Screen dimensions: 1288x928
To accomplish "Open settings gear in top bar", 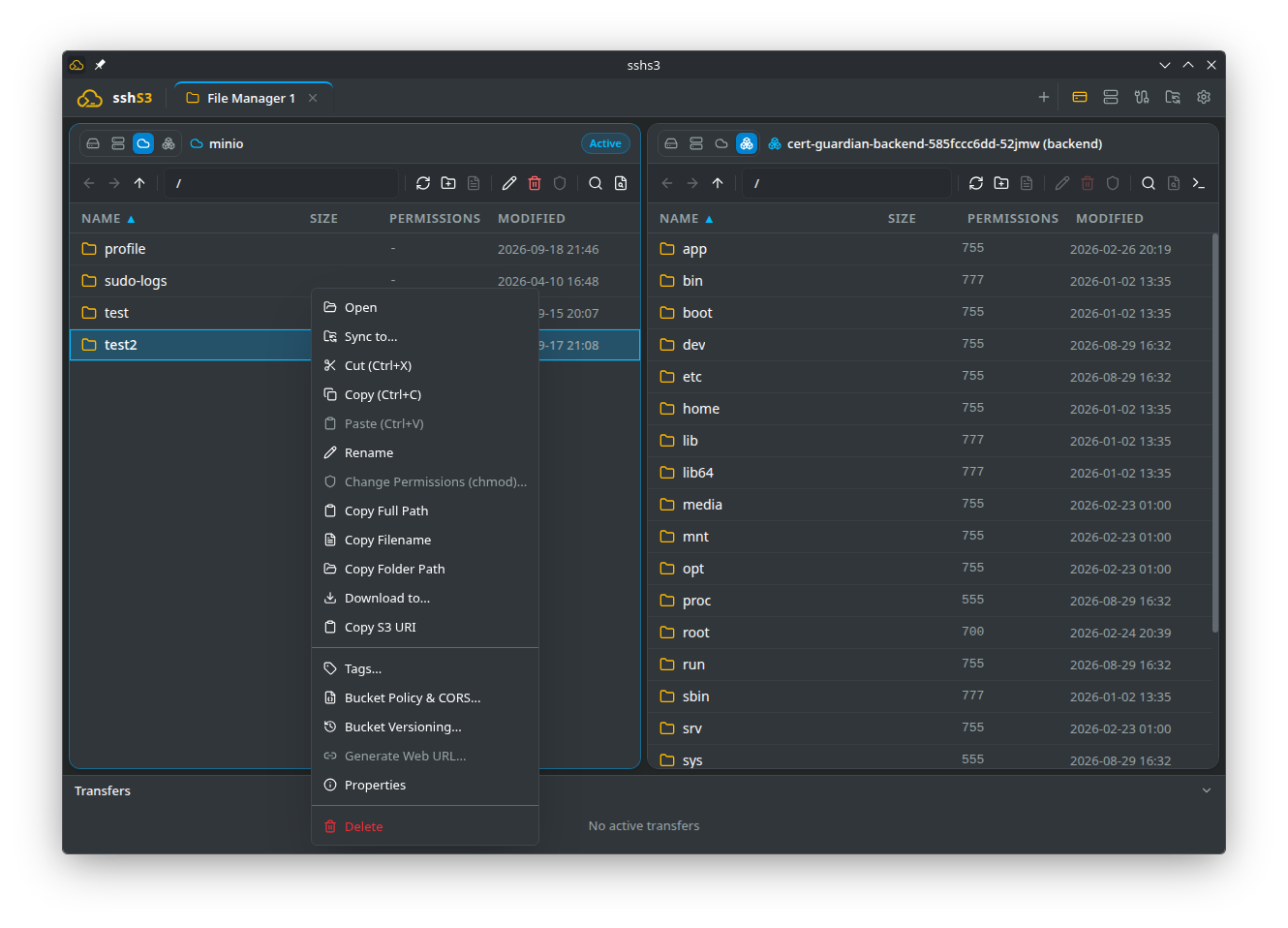I will pyautogui.click(x=1204, y=97).
